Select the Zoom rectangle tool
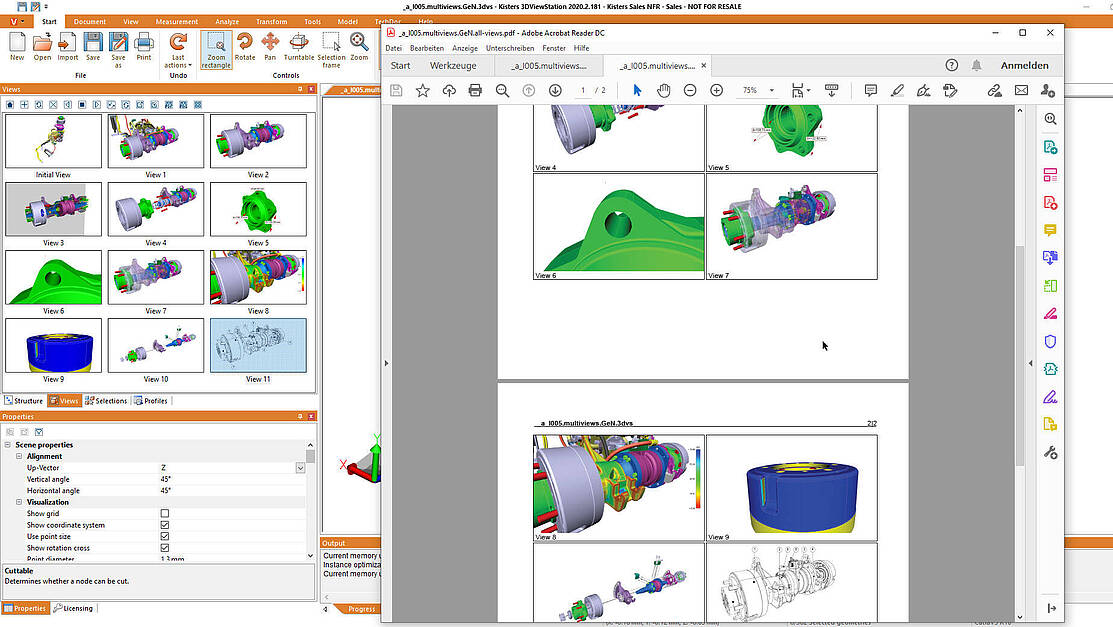This screenshot has height=627, width=1113. (x=216, y=50)
